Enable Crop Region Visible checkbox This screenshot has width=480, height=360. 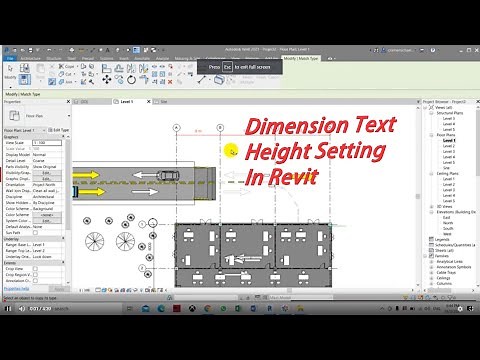click(35, 275)
